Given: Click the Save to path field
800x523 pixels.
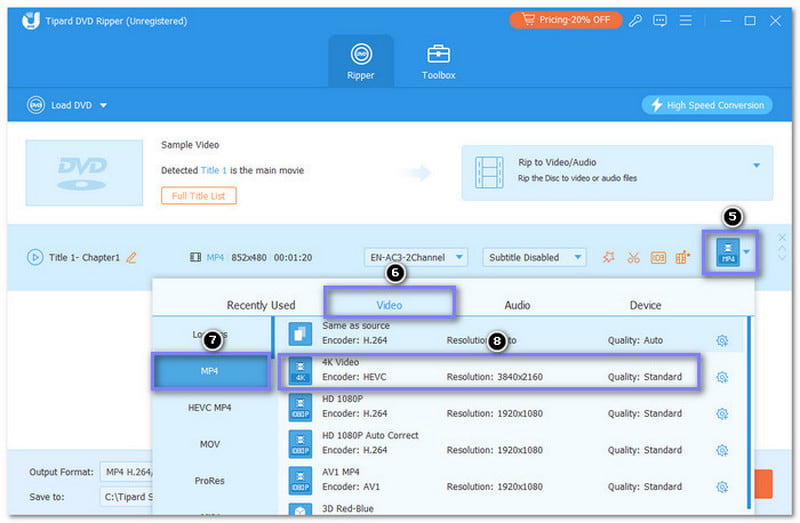Looking at the screenshot, I should pos(126,496).
